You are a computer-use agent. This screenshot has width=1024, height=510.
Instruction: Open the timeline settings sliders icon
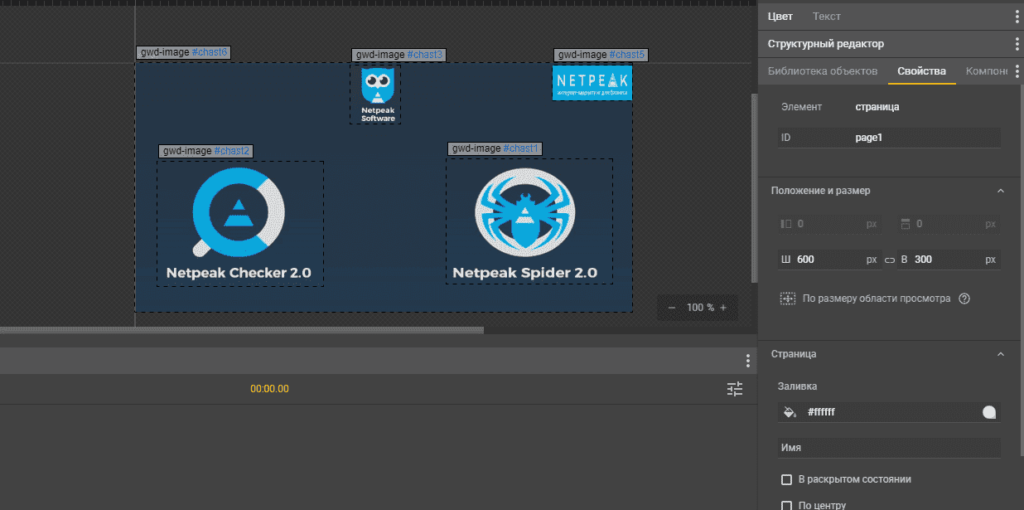coord(735,389)
